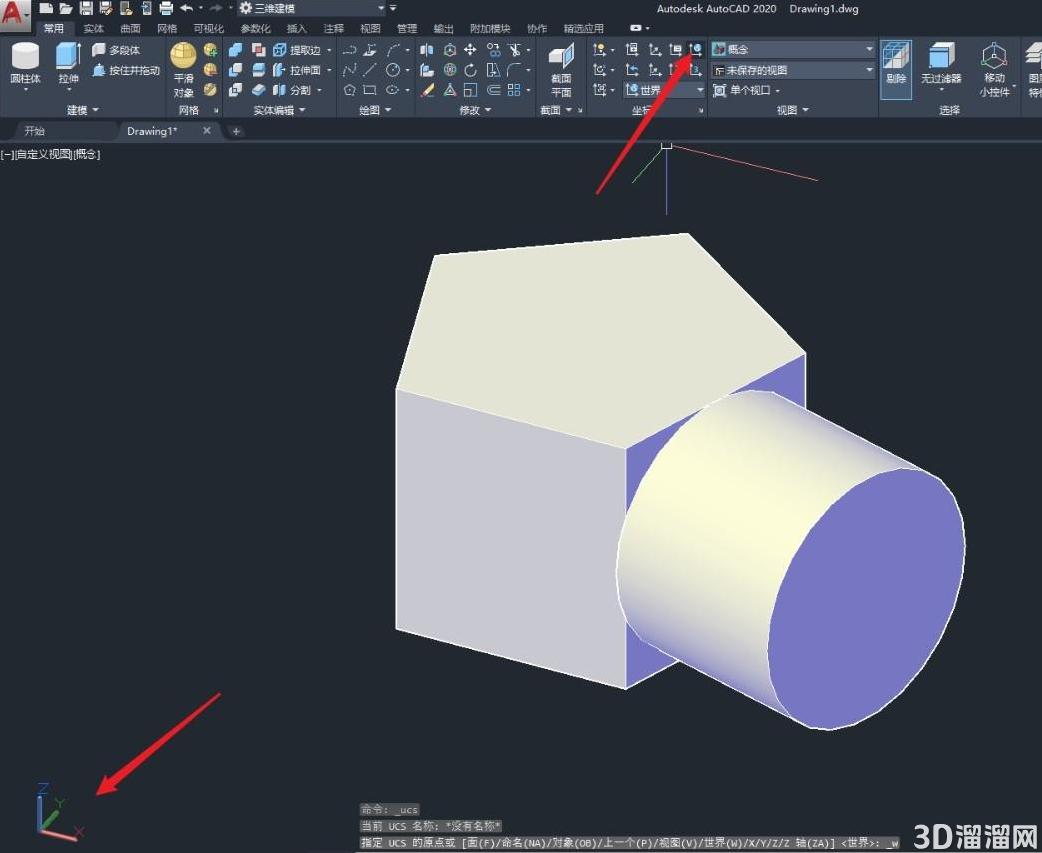This screenshot has width=1042, height=853.
Task: Expand the 截面 panel title arrow
Action: (x=570, y=110)
